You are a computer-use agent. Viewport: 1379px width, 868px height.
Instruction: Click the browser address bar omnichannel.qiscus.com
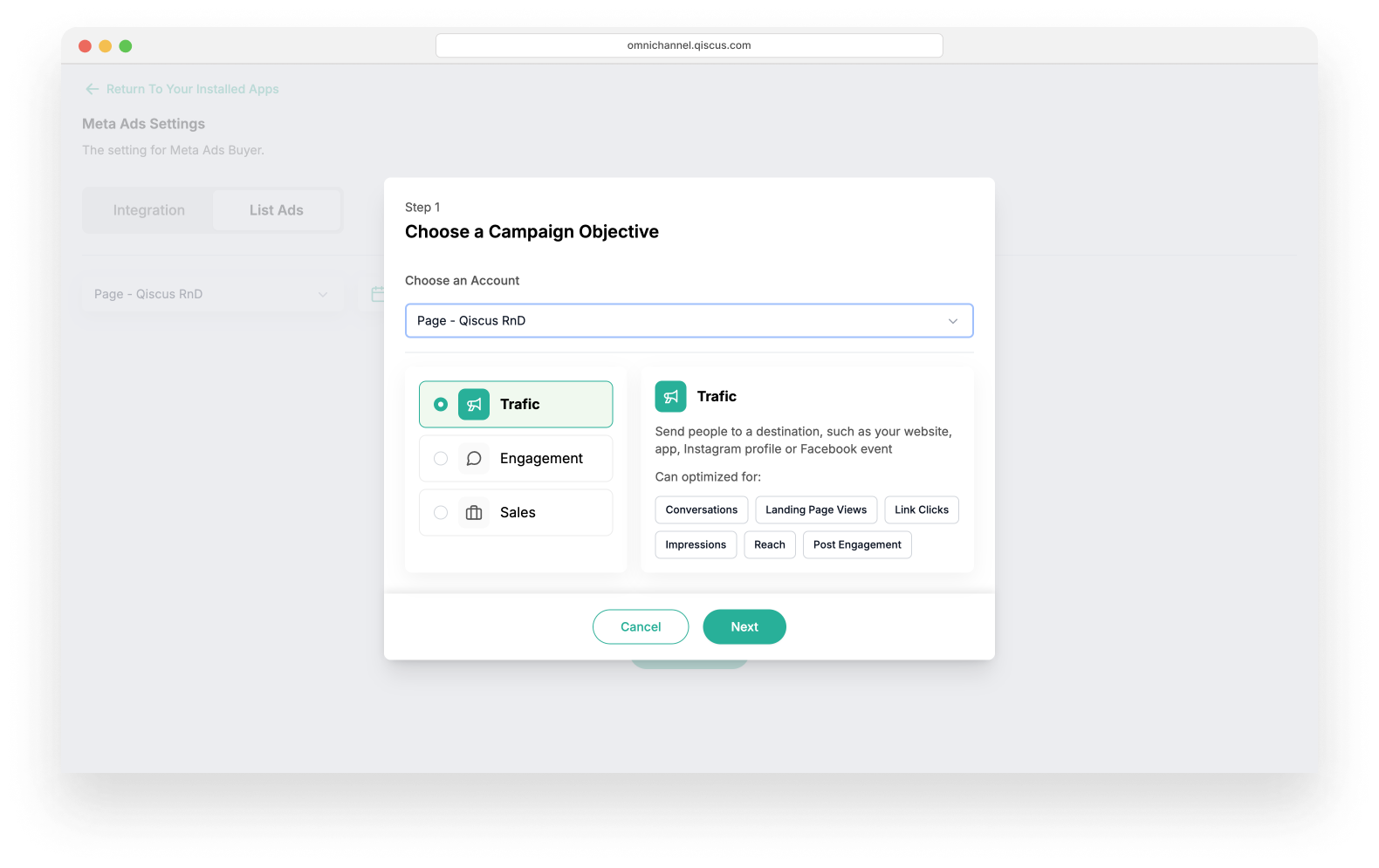(689, 45)
